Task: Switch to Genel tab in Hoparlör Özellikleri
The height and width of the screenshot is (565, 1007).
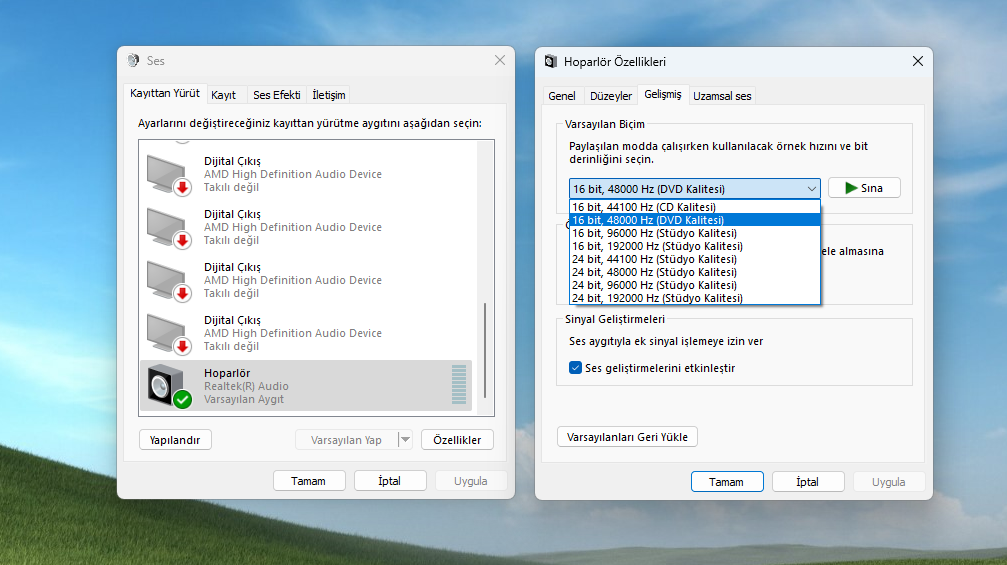Action: 562,96
